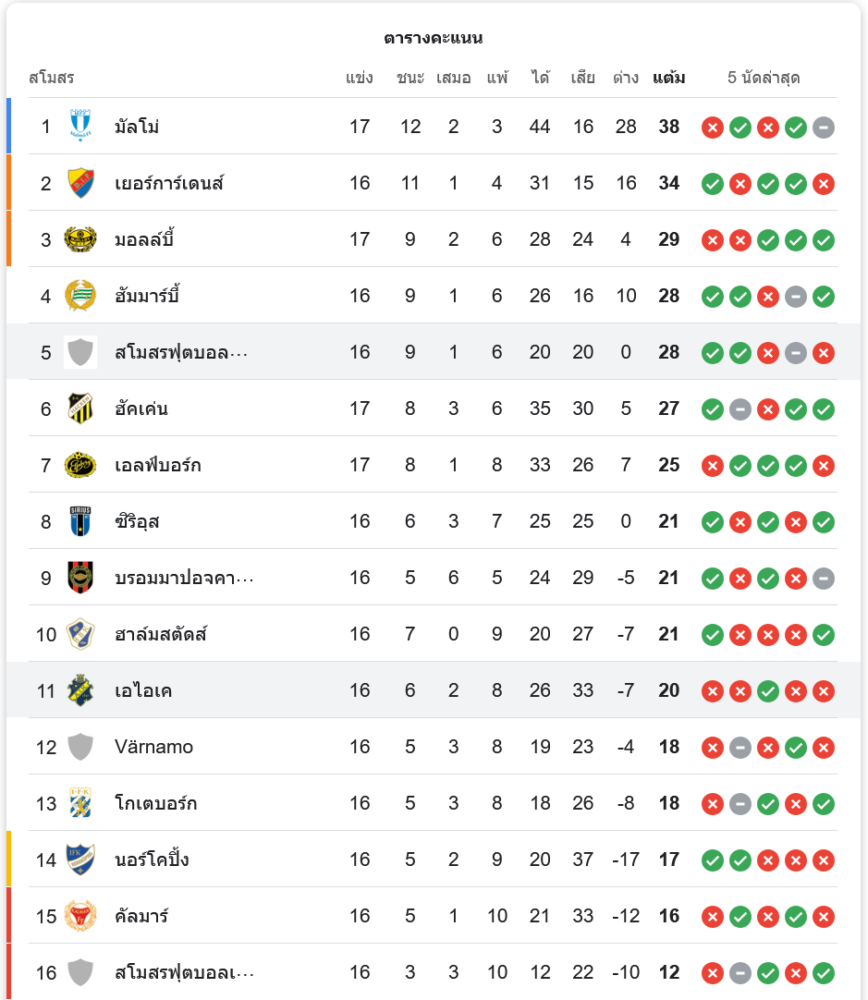
Task: Click the แต้ม points column header
Action: (668, 78)
